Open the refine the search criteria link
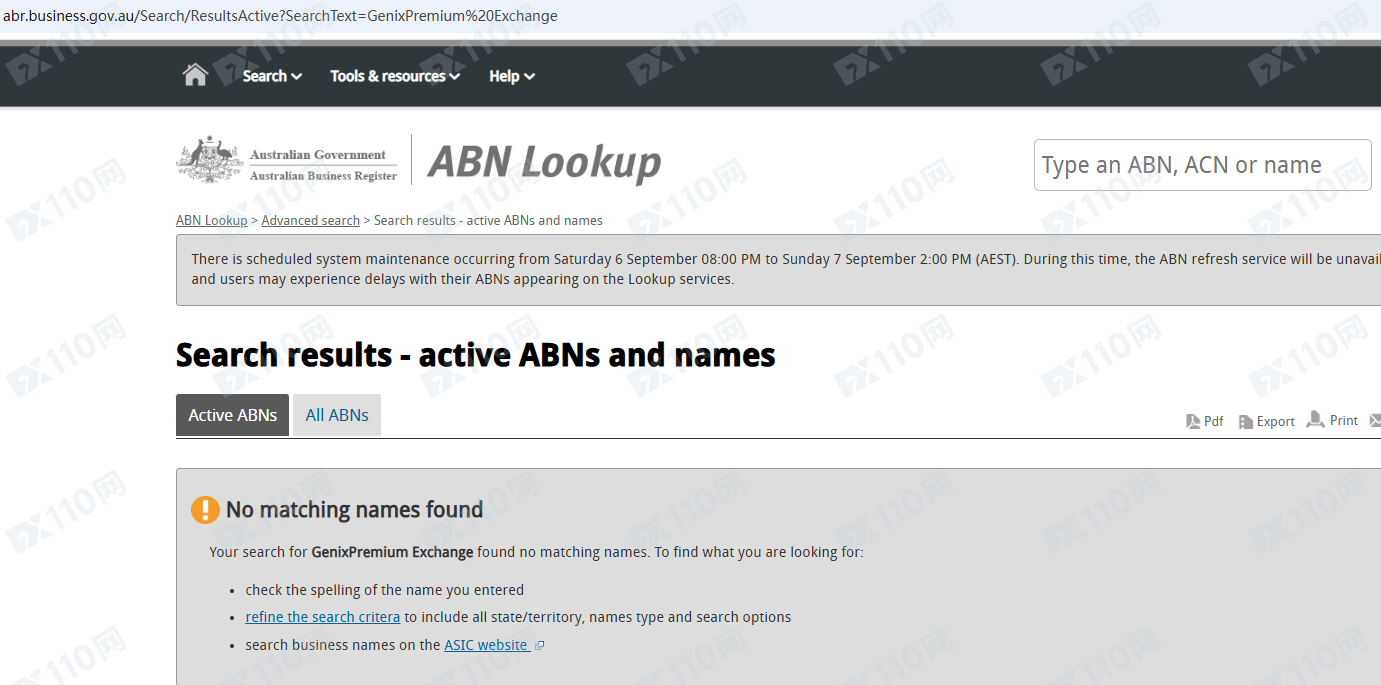This screenshot has height=685, width=1381. click(322, 617)
